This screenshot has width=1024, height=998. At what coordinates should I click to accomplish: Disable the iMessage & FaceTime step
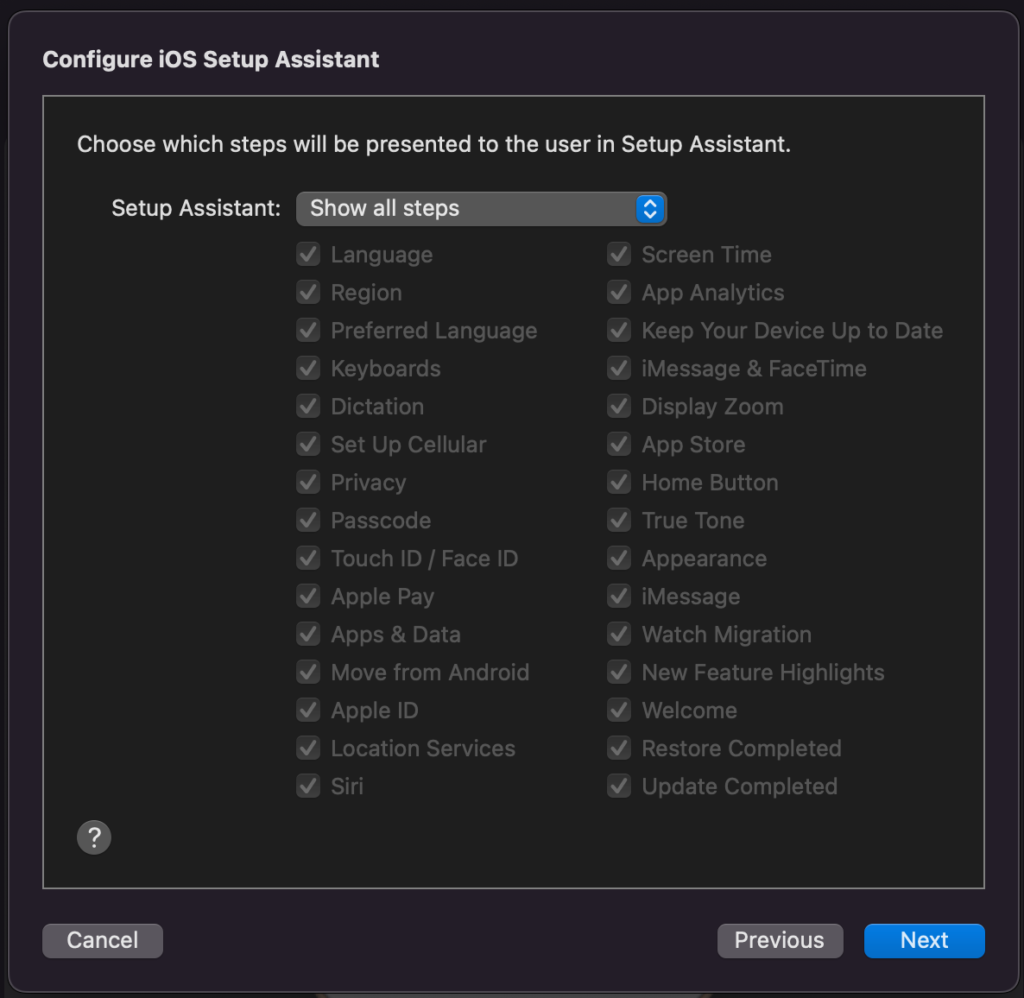pos(618,368)
